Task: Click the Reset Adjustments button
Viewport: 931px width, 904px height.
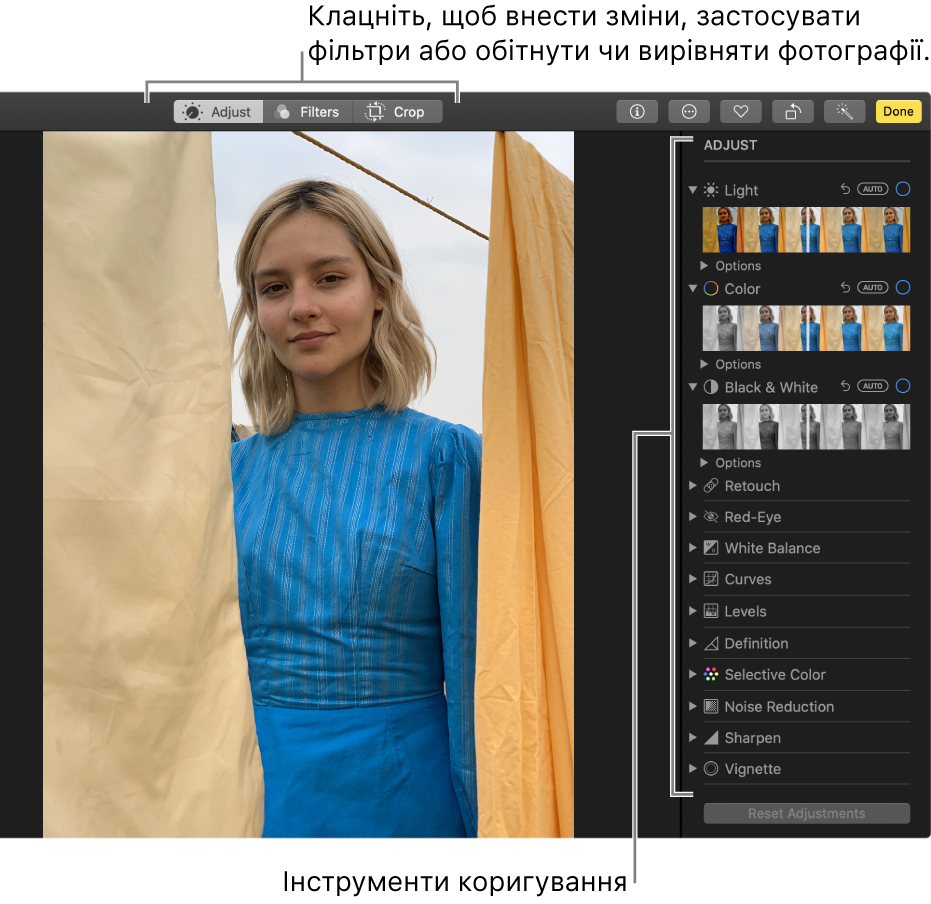Action: tap(806, 813)
